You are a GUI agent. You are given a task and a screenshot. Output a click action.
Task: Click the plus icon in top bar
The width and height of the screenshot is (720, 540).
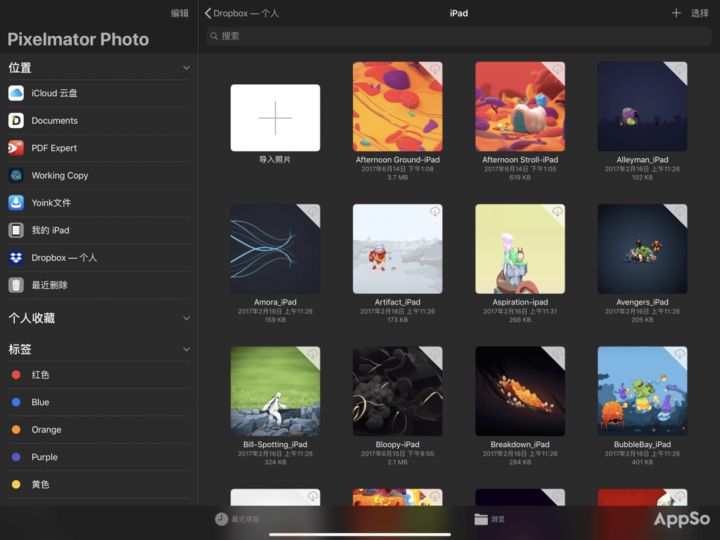click(x=676, y=13)
